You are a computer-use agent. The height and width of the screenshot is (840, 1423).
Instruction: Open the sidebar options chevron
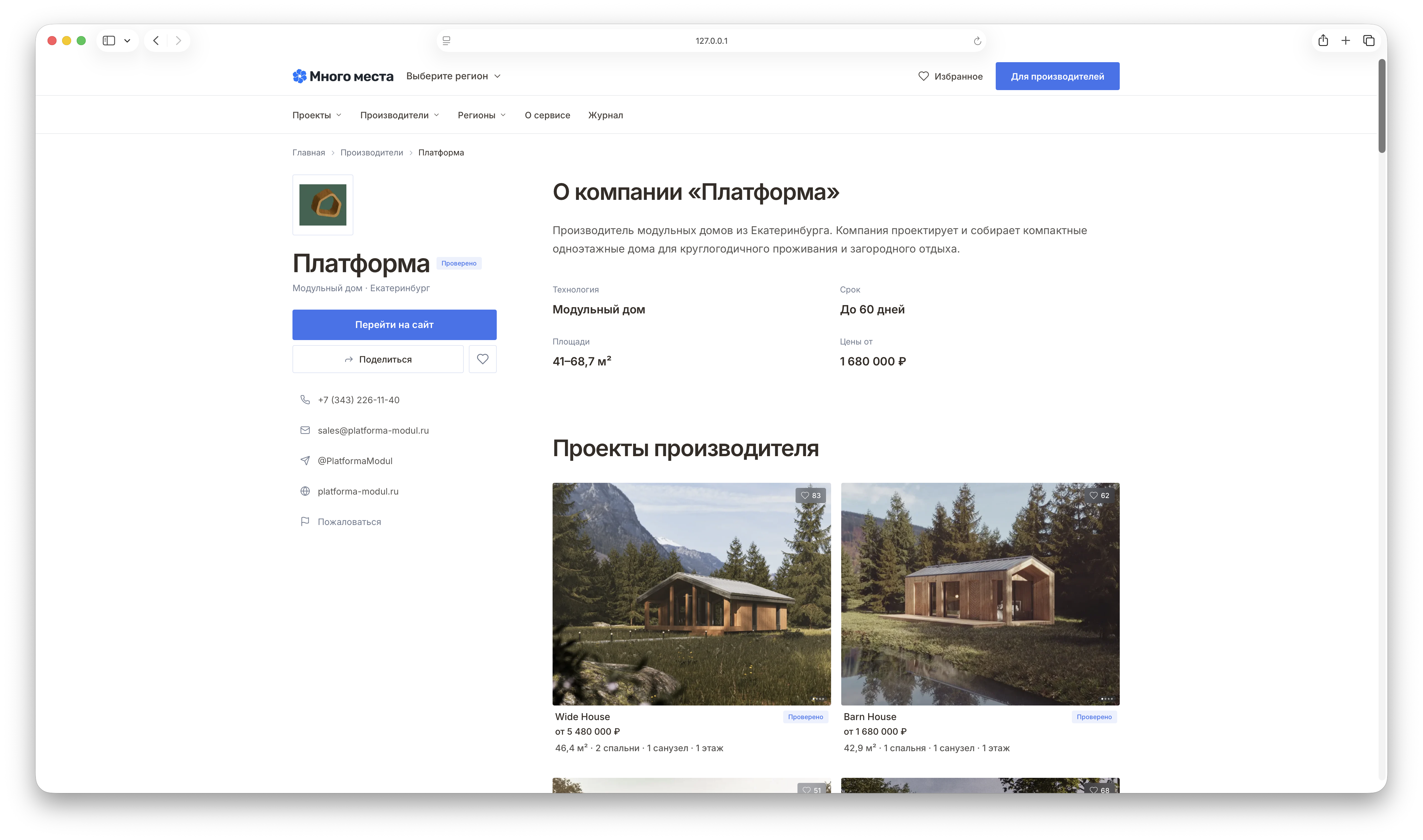(x=127, y=41)
